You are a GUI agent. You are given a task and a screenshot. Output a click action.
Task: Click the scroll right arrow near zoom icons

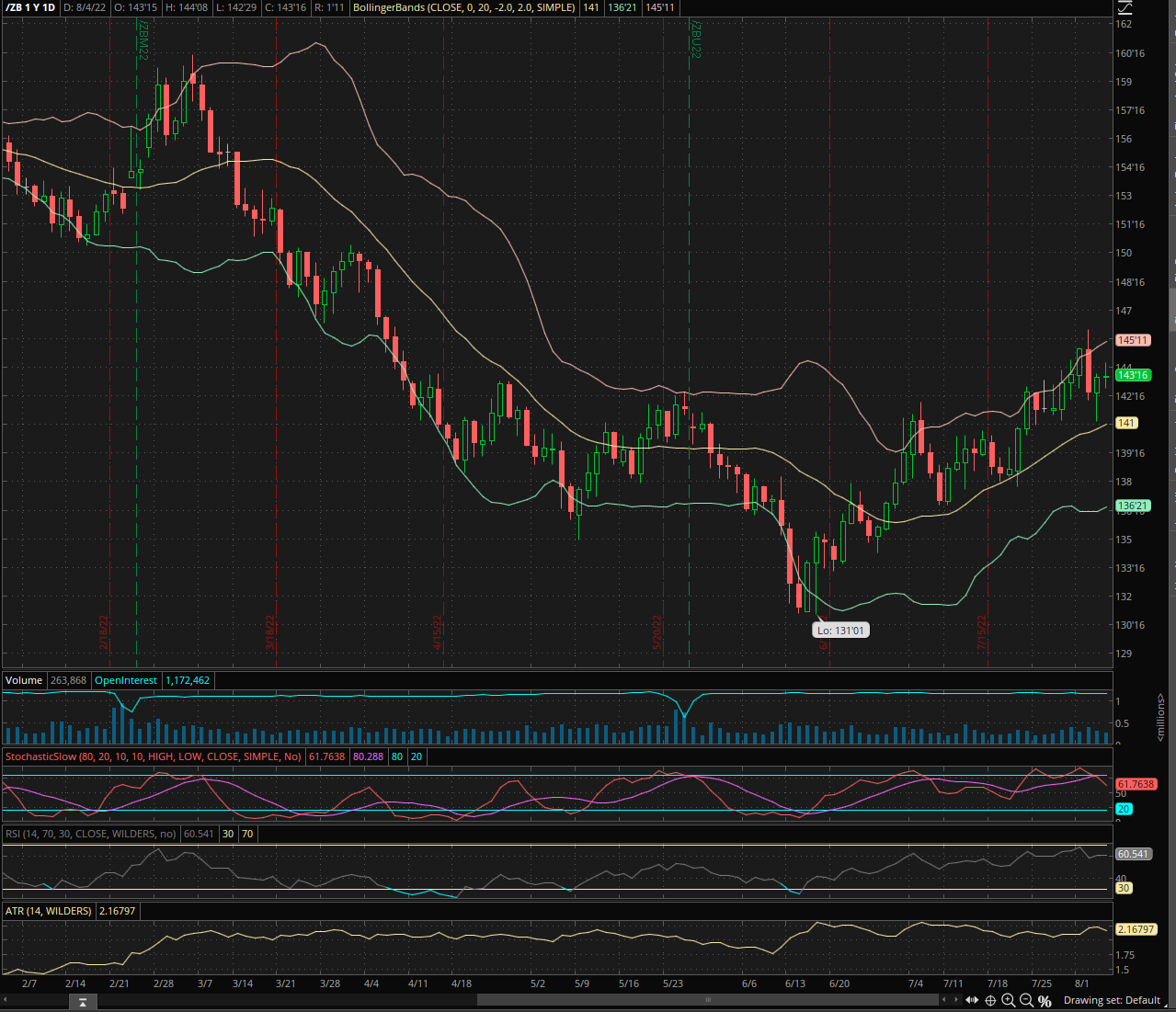956,1000
